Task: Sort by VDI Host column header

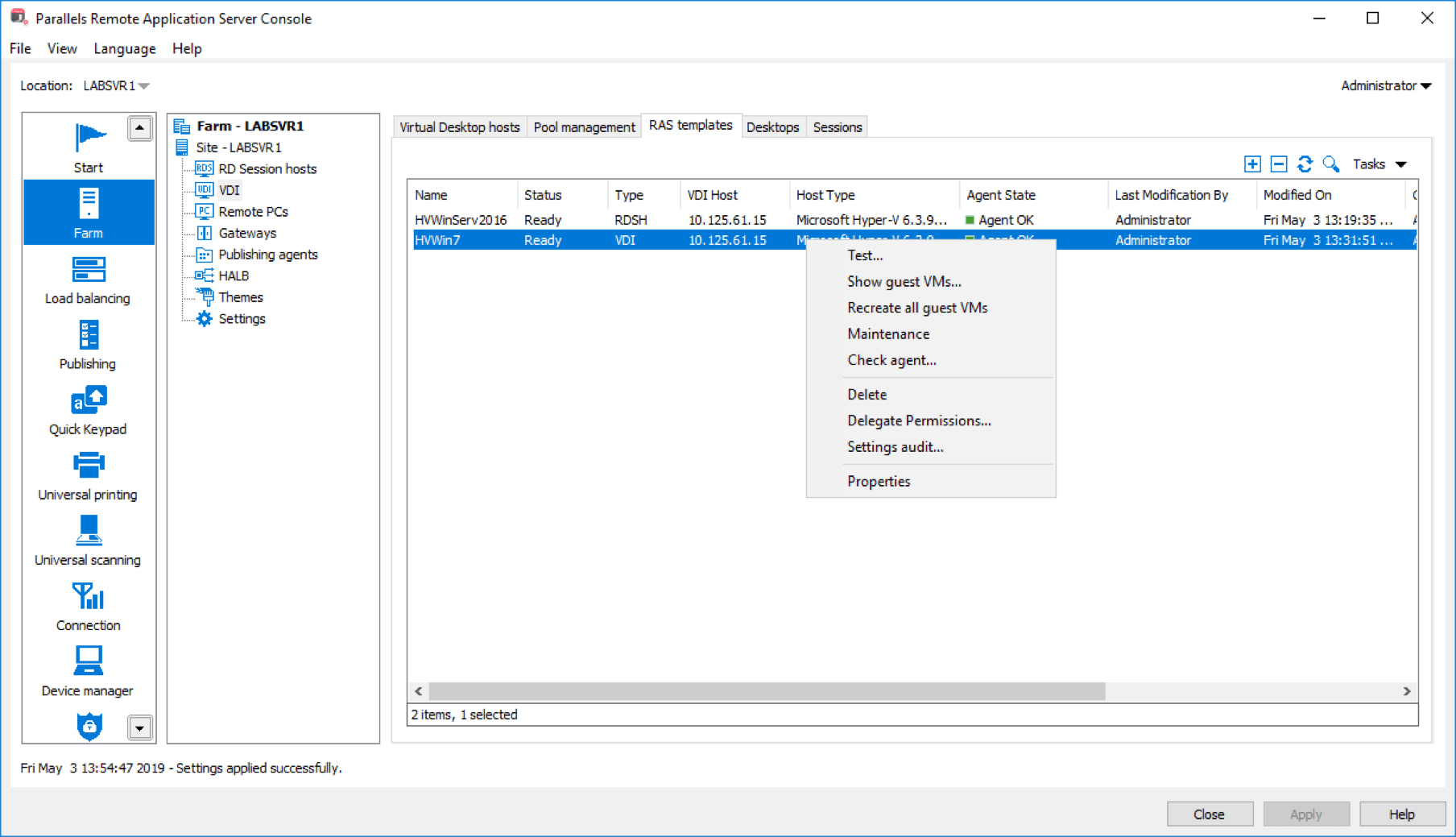Action: pos(735,195)
